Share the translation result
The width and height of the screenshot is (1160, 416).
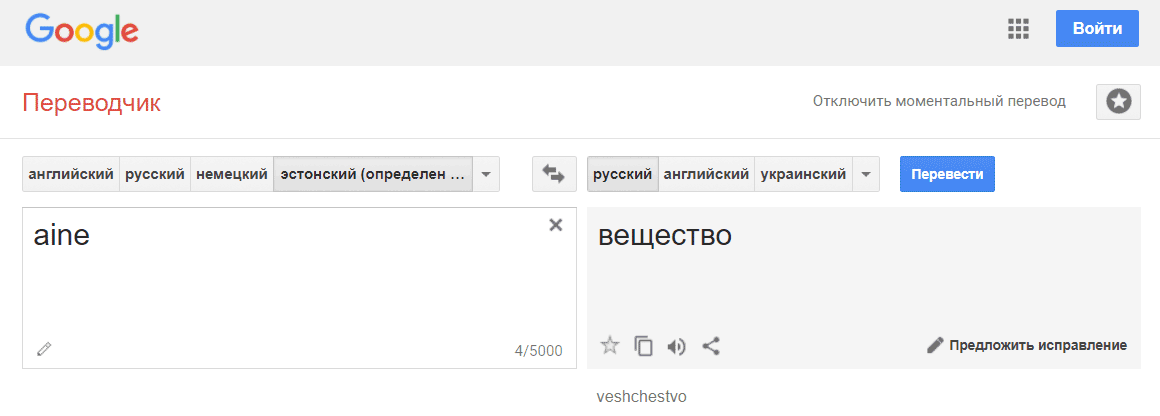click(x=711, y=346)
